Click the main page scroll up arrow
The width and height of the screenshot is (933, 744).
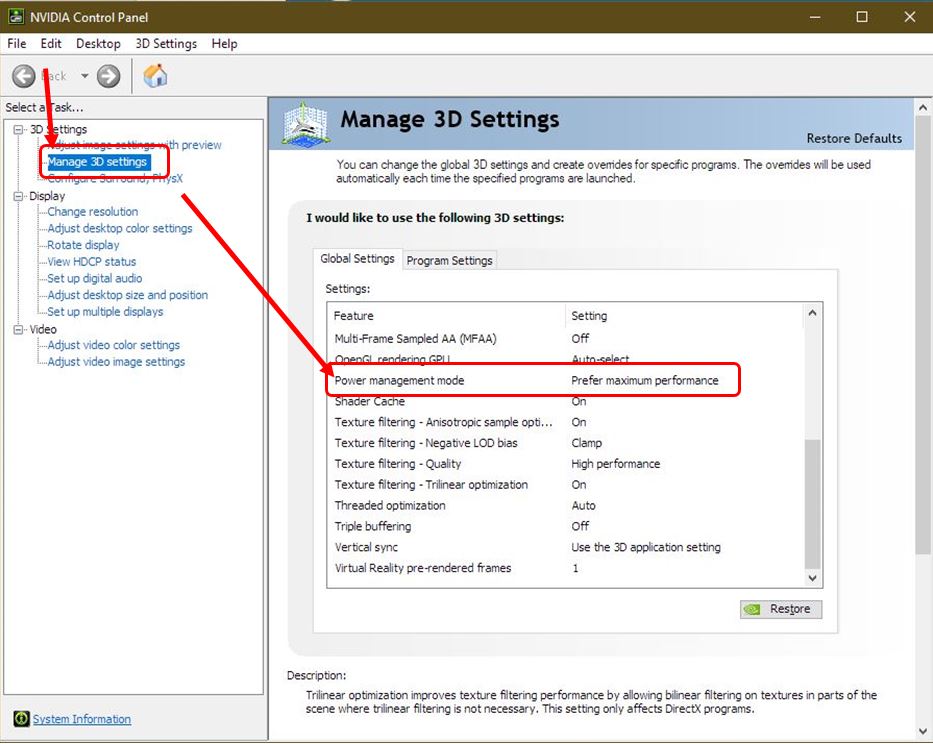923,108
